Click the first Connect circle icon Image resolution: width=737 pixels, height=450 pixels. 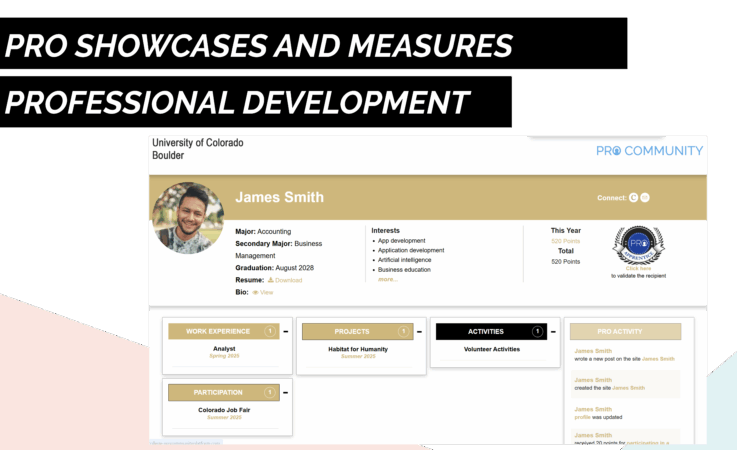point(633,198)
